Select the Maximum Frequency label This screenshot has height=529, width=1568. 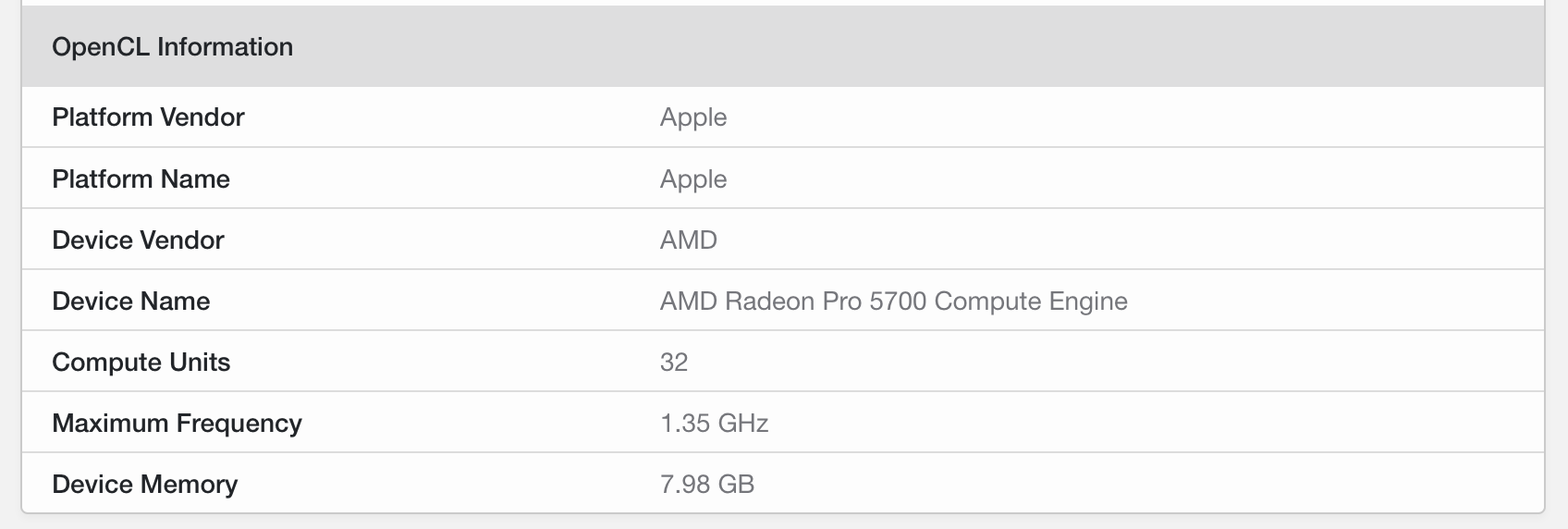coord(178,424)
